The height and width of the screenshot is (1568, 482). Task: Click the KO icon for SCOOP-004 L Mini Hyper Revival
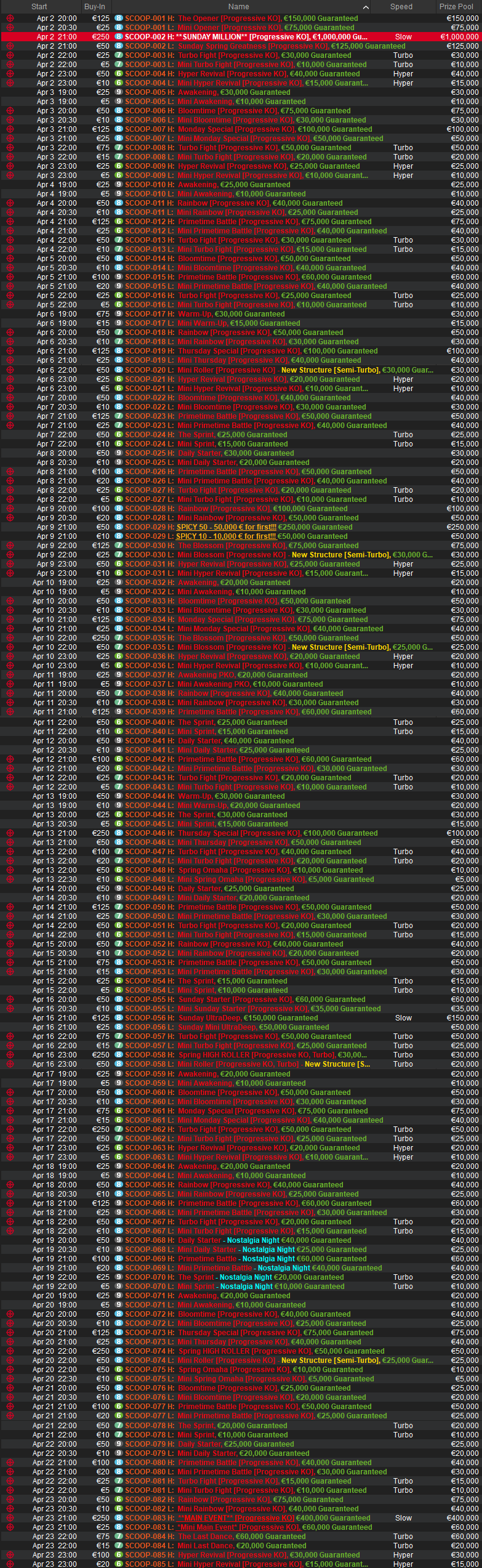tap(10, 83)
